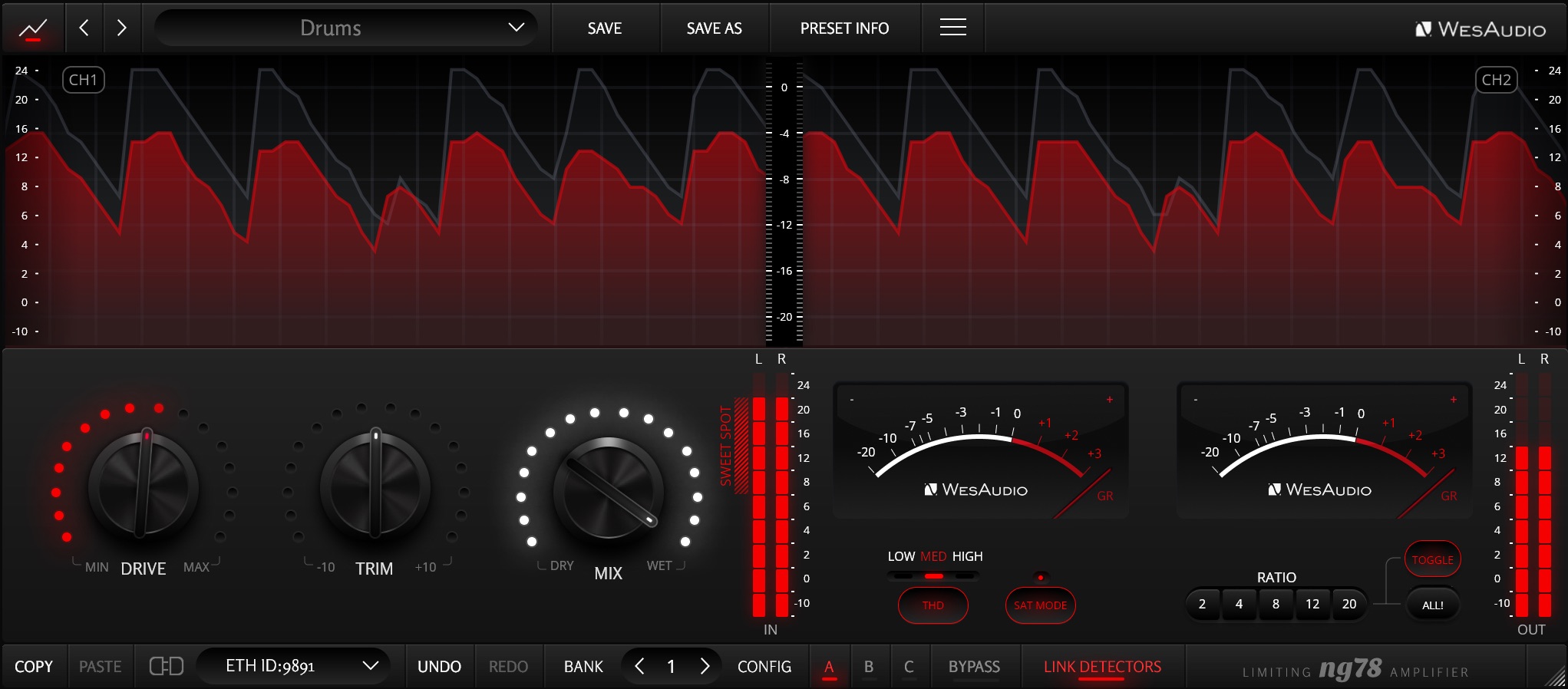Screen dimensions: 1568x689
Task: Click the DRIVE knob
Action: tap(144, 485)
